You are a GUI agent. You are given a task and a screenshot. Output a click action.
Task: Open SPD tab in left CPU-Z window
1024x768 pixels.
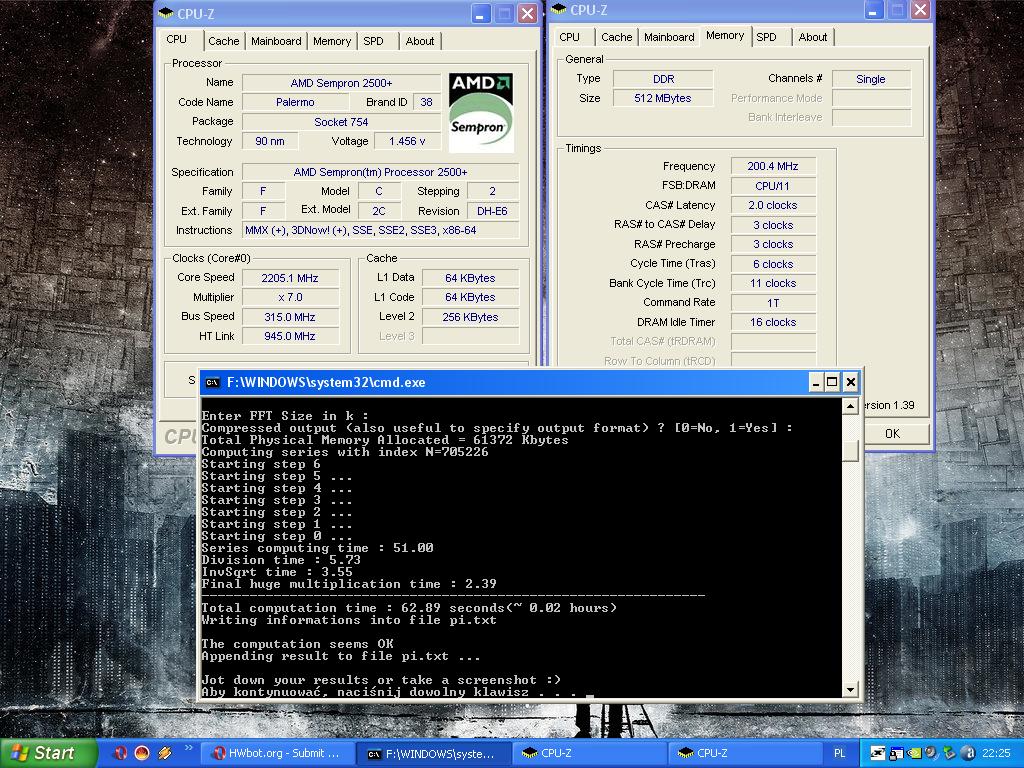[x=374, y=40]
